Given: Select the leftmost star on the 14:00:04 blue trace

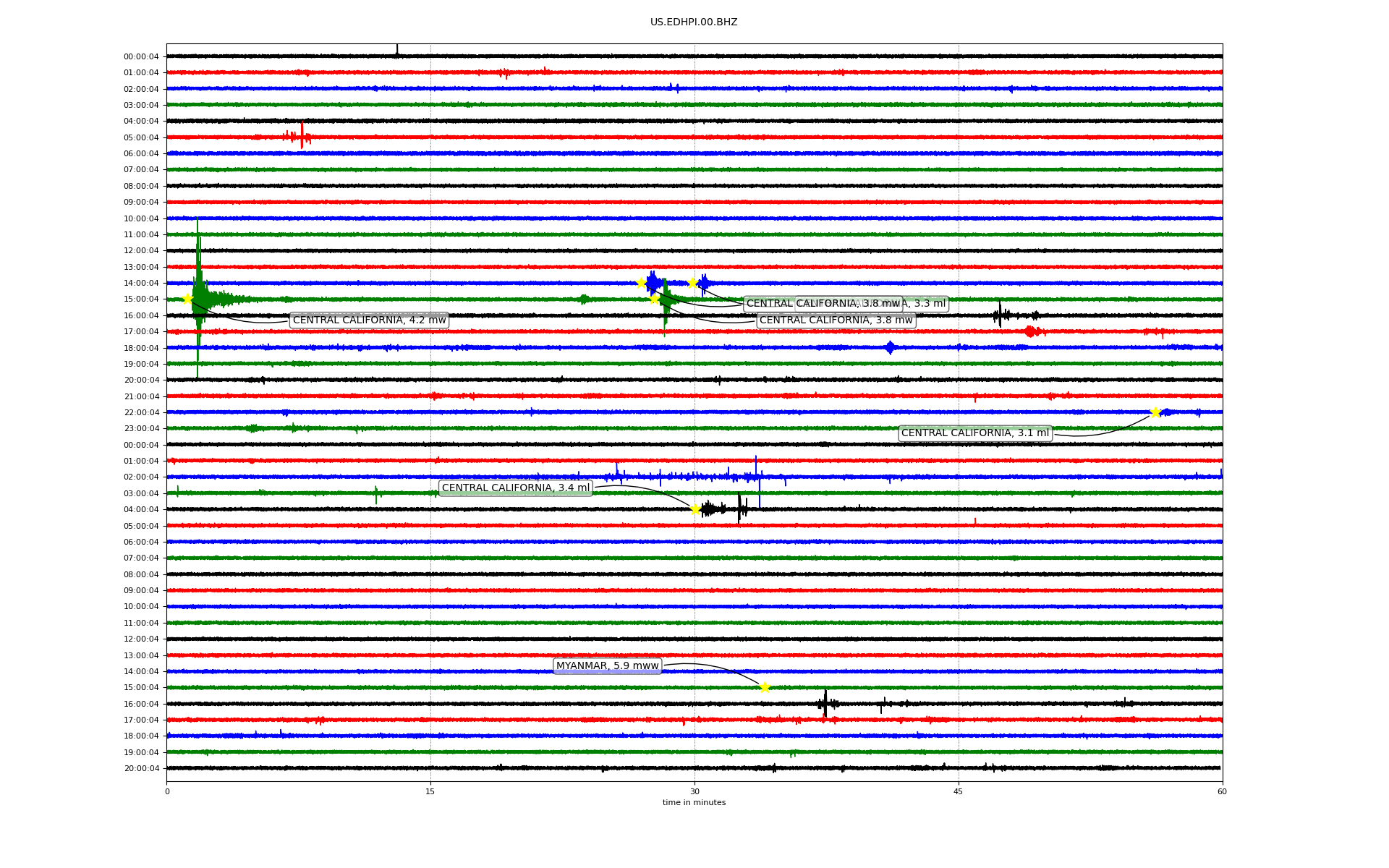Looking at the screenshot, I should 641,283.
